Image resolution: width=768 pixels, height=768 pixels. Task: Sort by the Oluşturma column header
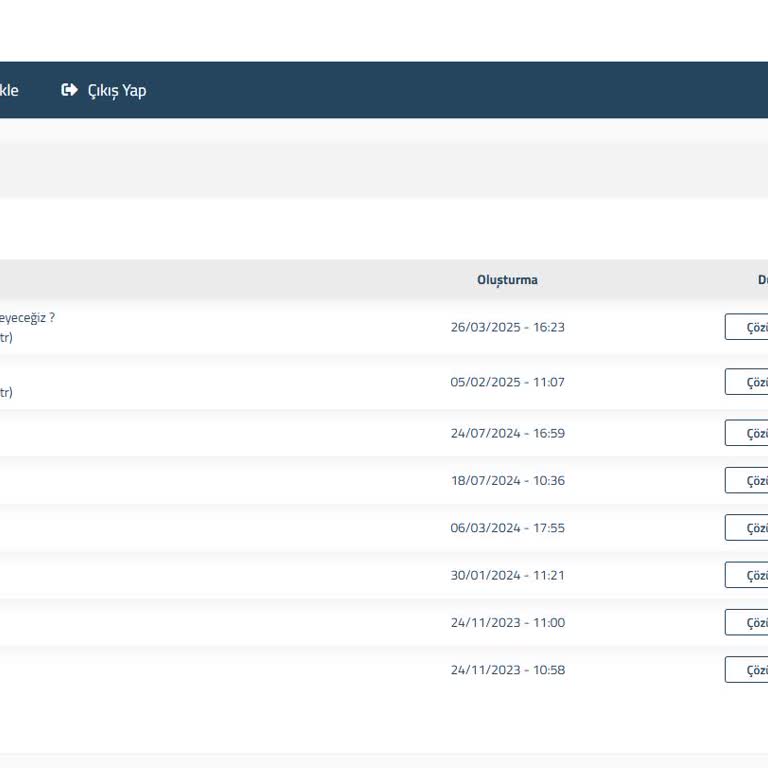tap(507, 280)
